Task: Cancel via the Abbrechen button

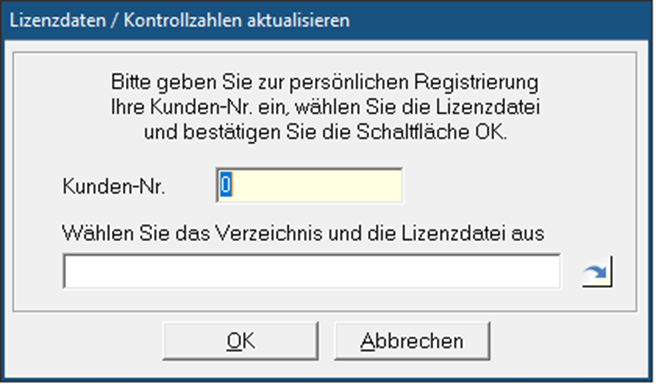Action: [412, 341]
